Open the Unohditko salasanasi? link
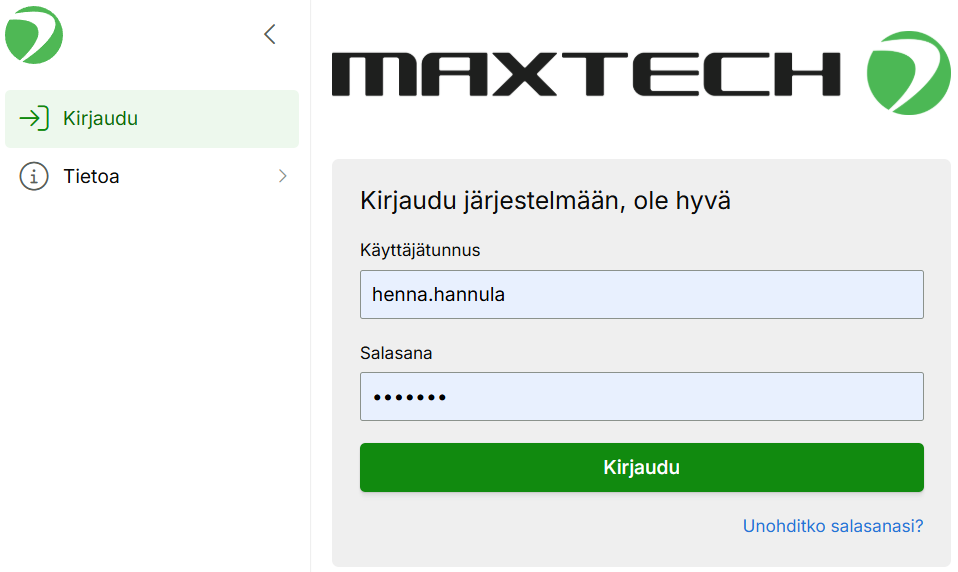This screenshot has height=572, width=958. 832,526
